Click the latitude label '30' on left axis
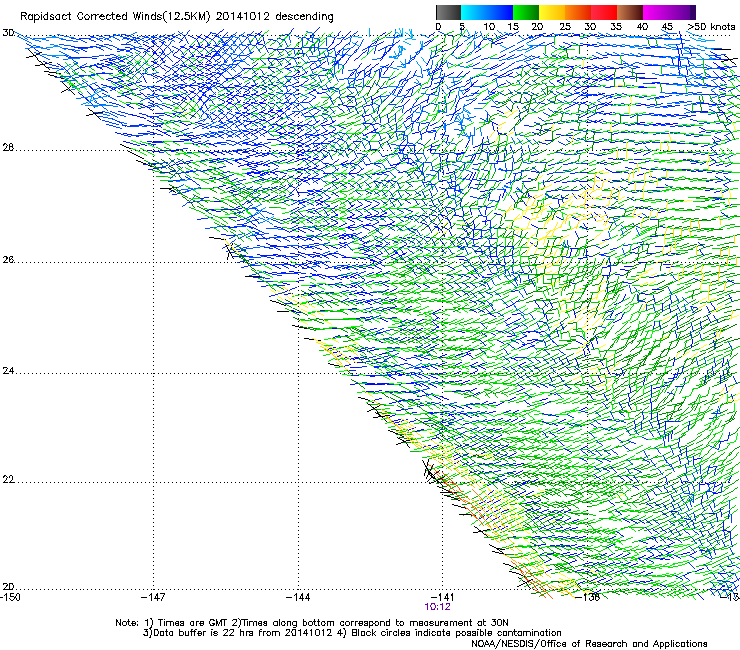 (8, 33)
